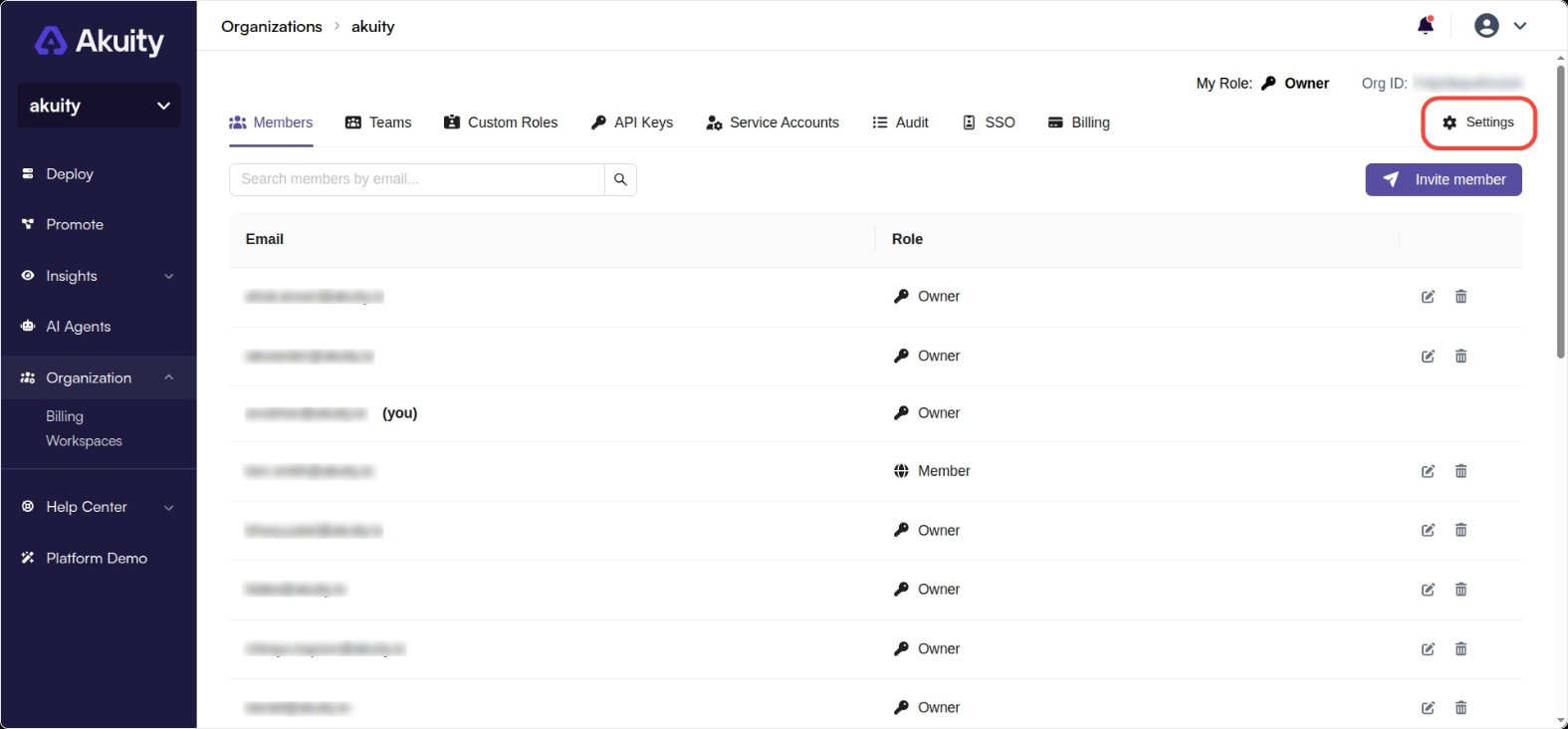This screenshot has width=1568, height=729.
Task: Click the search magnifier button
Action: [x=620, y=179]
